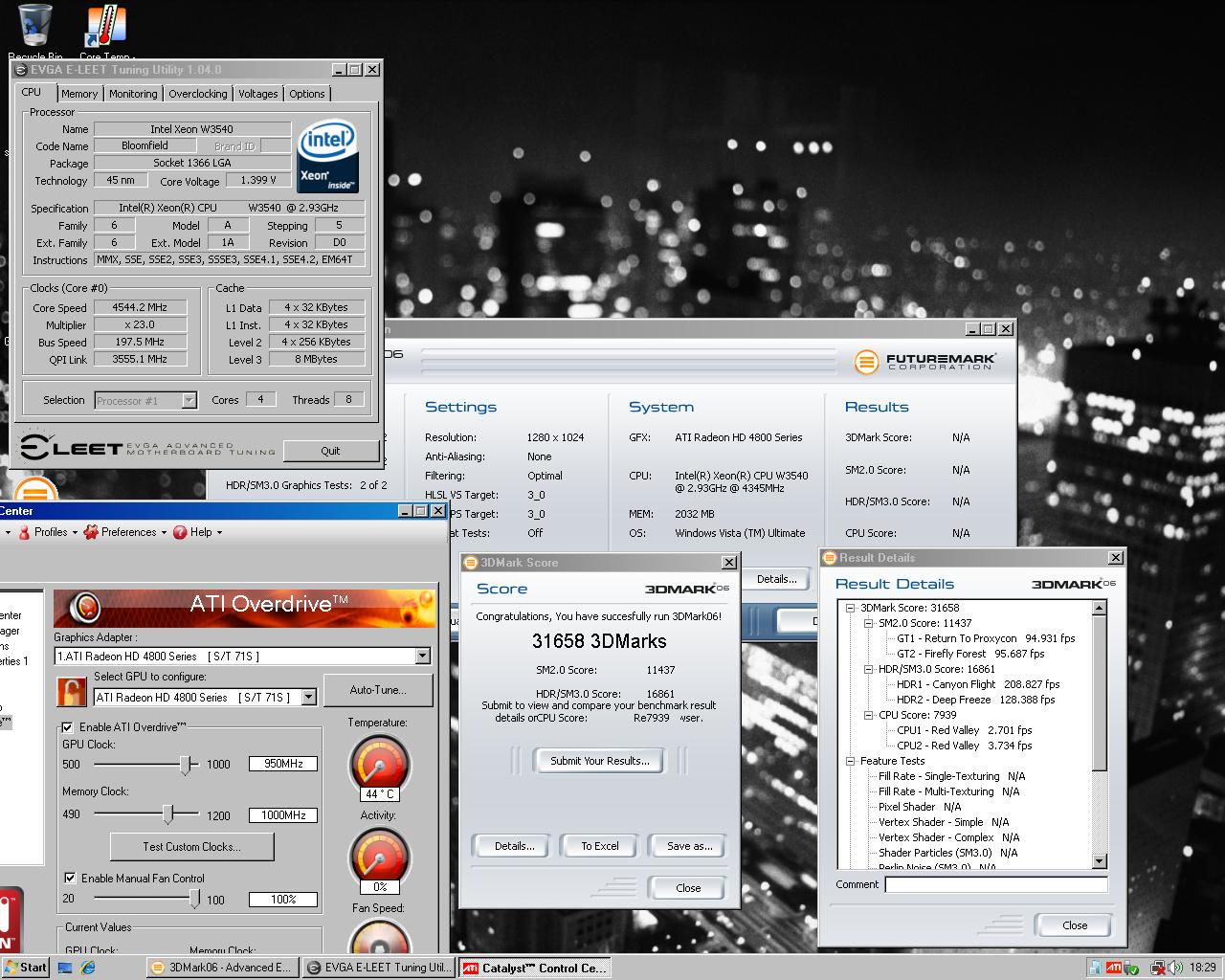Click To Excel button in Score window

pos(600,846)
